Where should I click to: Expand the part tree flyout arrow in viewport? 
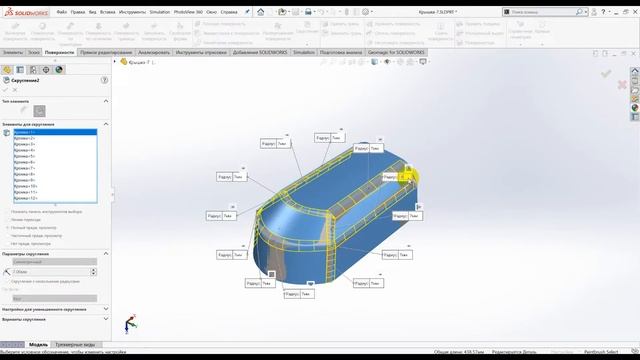[115, 62]
